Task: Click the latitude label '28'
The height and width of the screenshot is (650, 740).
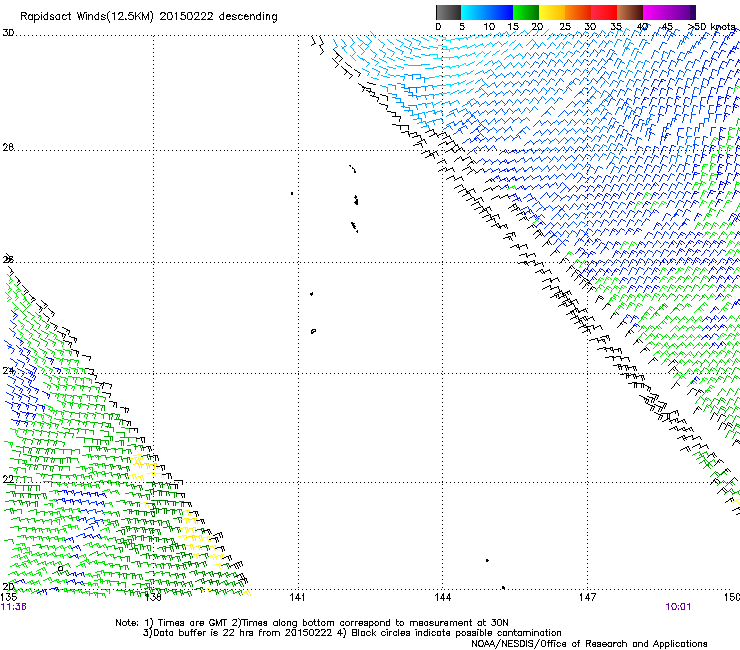Action: (x=8, y=147)
